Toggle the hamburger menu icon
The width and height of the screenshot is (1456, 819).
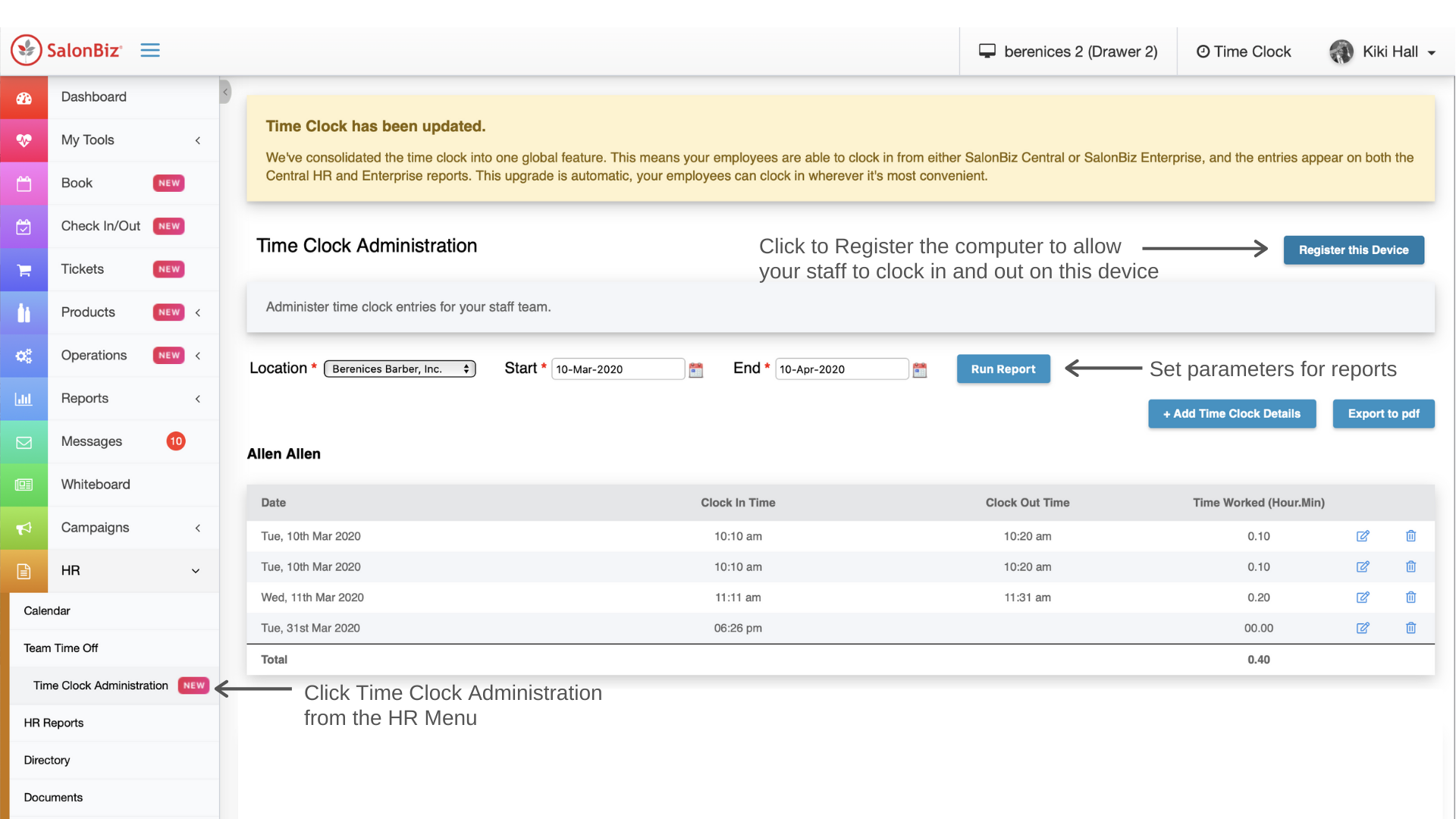pyautogui.click(x=150, y=50)
